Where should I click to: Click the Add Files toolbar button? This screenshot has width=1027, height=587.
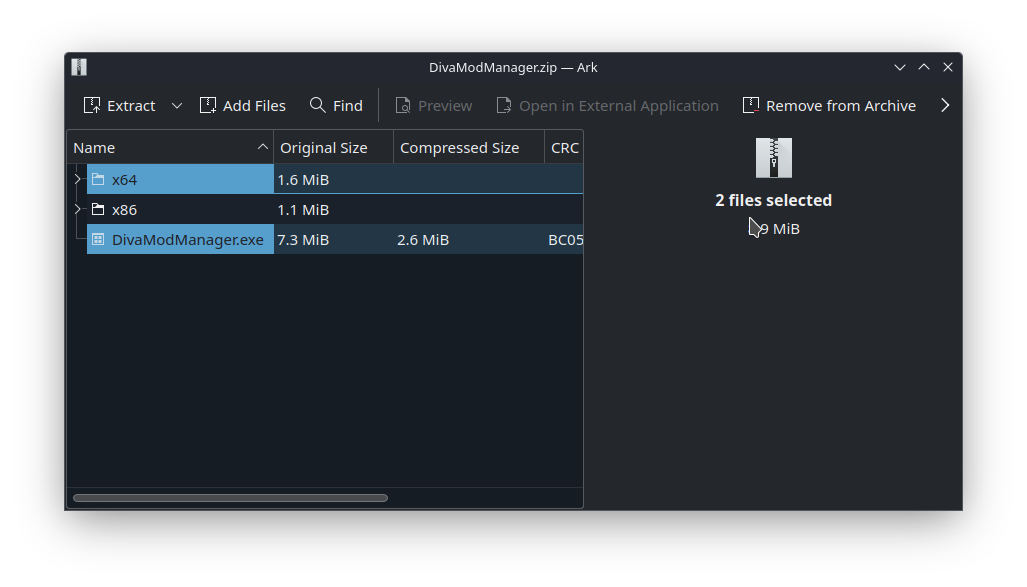[243, 106]
